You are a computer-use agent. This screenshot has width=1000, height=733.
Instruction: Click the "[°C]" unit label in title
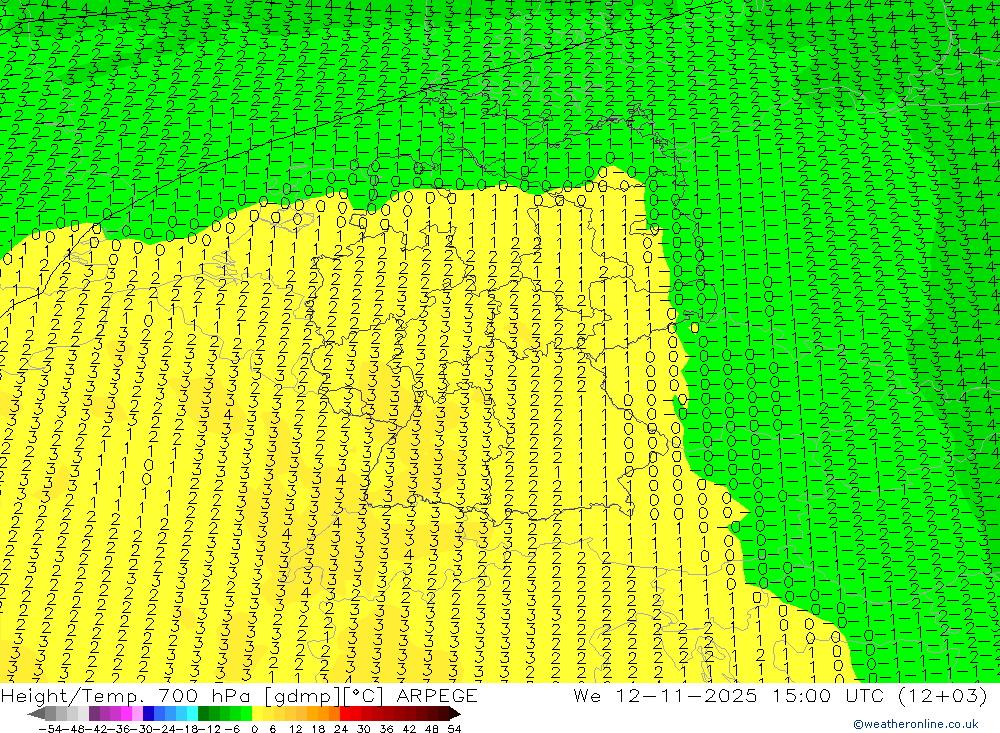click(x=364, y=696)
